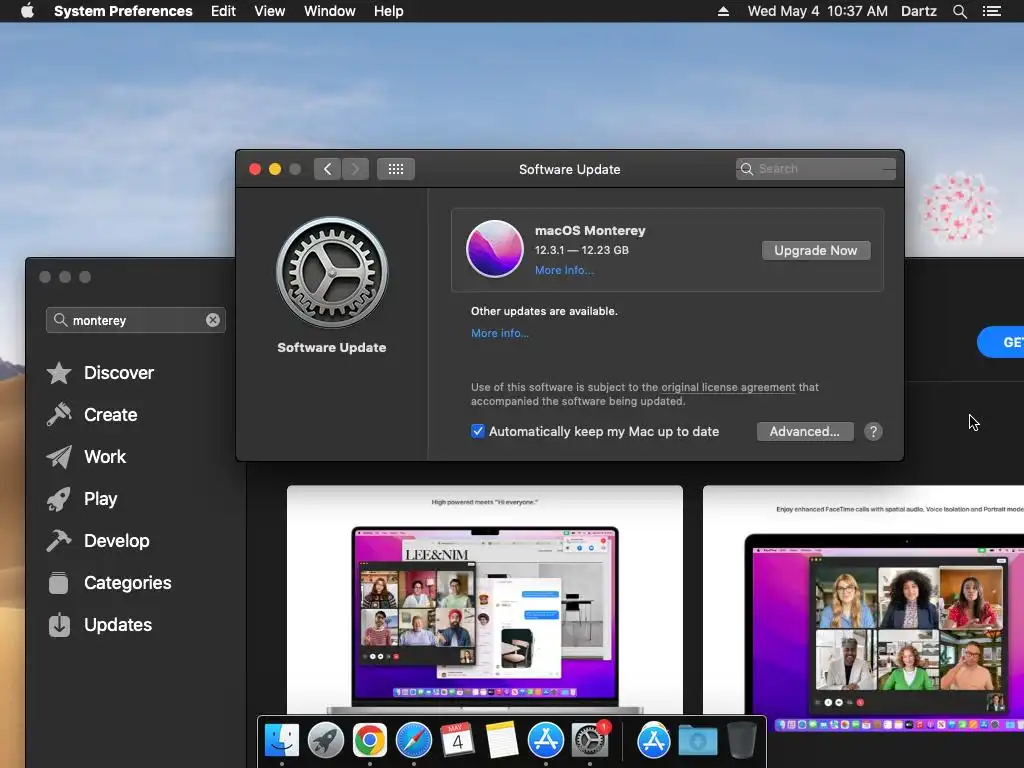Click the Software Update gear icon
This screenshot has height=768, width=1024.
tap(332, 272)
